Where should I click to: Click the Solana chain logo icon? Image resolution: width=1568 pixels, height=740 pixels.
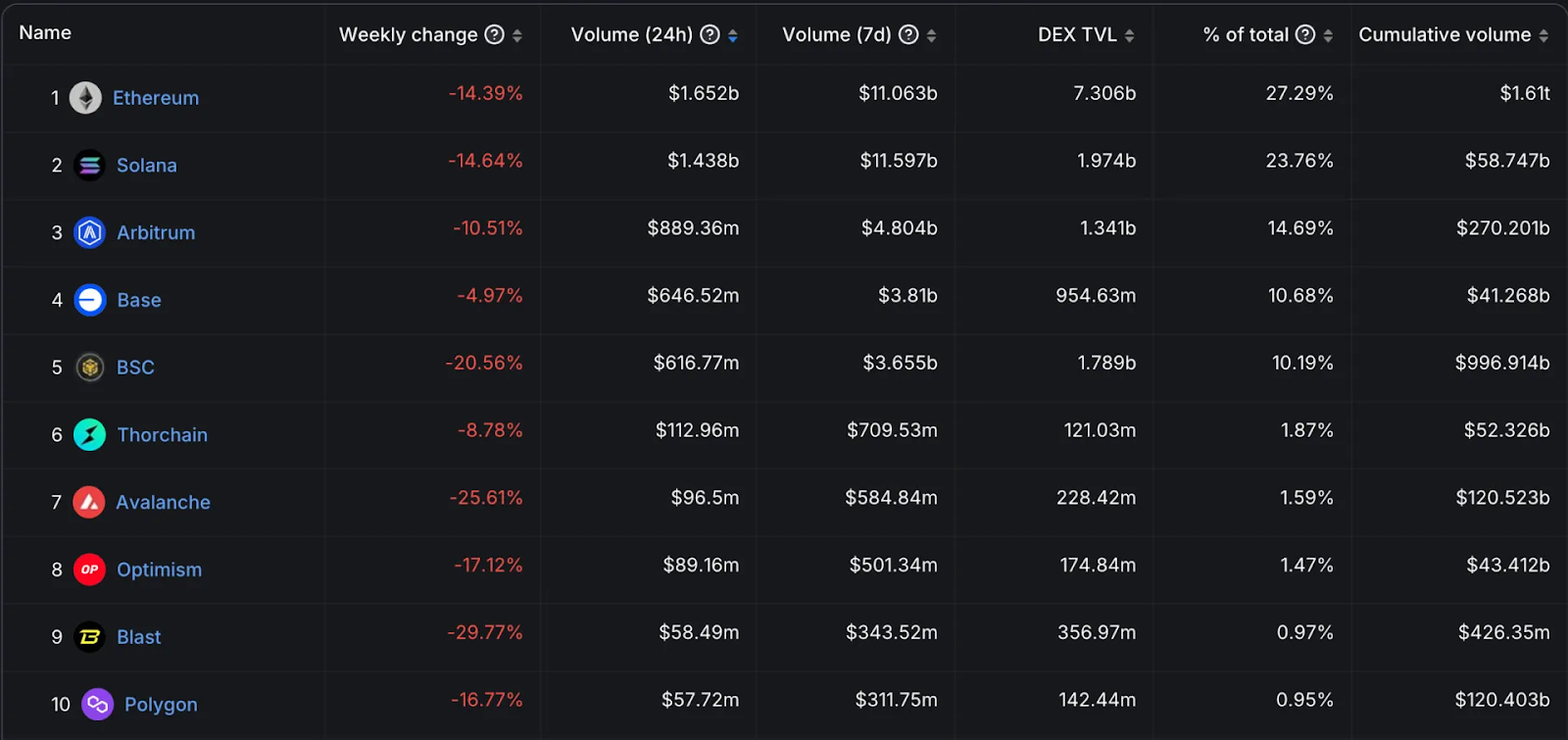pyautogui.click(x=89, y=166)
